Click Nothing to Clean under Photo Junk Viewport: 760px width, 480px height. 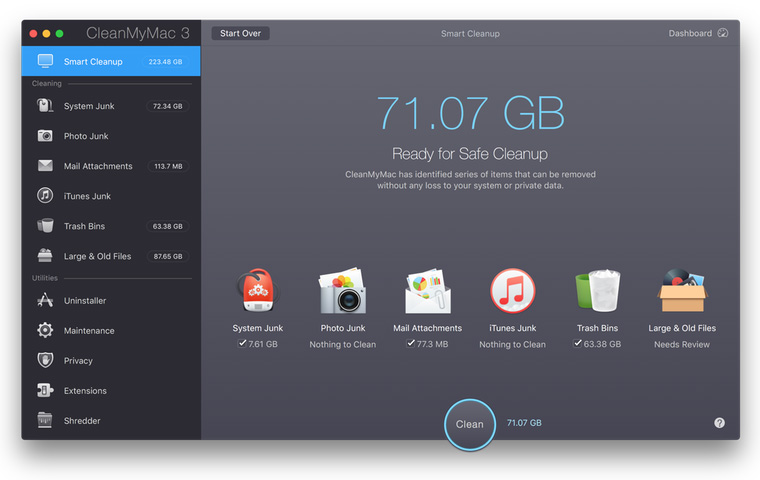point(343,344)
